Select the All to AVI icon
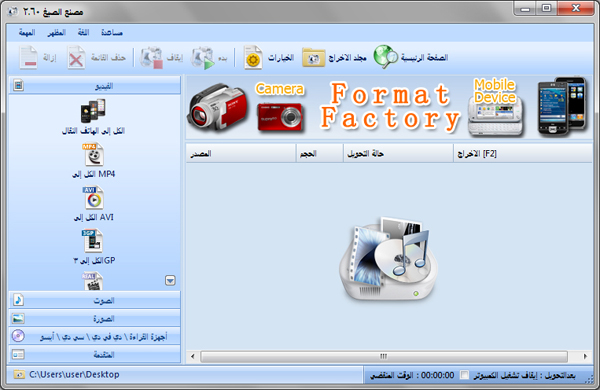Image resolution: width=600 pixels, height=390 pixels. coord(93,197)
